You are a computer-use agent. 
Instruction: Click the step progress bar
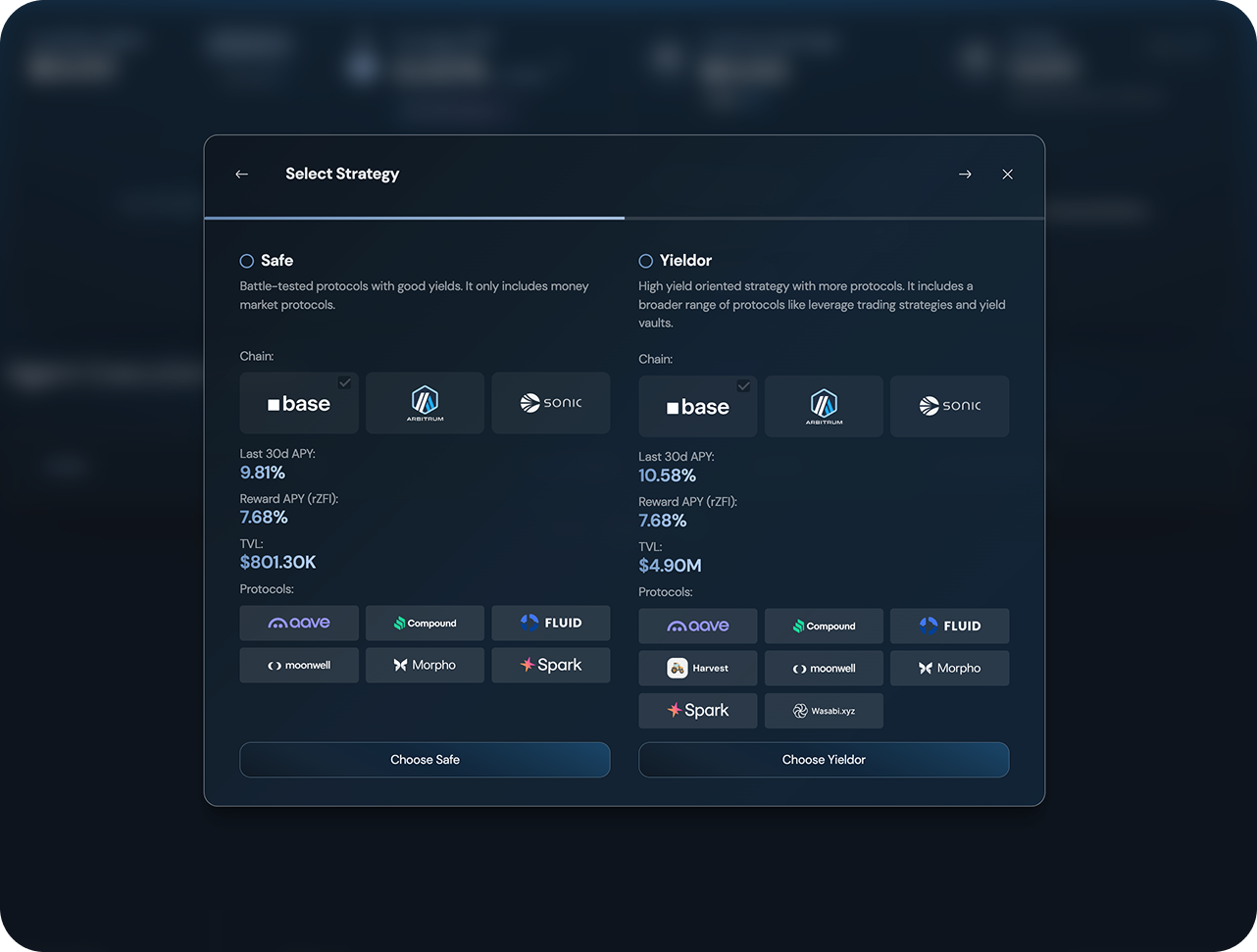pyautogui.click(x=624, y=218)
